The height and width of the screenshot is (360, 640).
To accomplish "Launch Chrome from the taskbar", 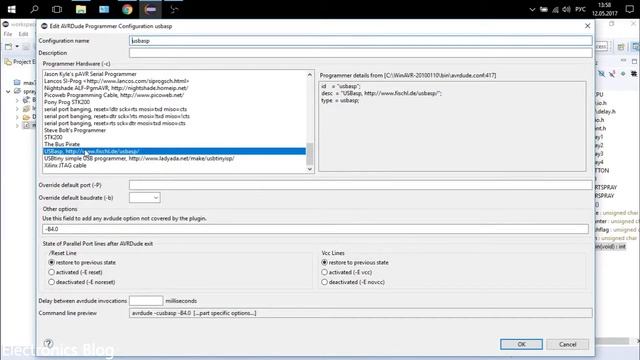I will point(127,9).
